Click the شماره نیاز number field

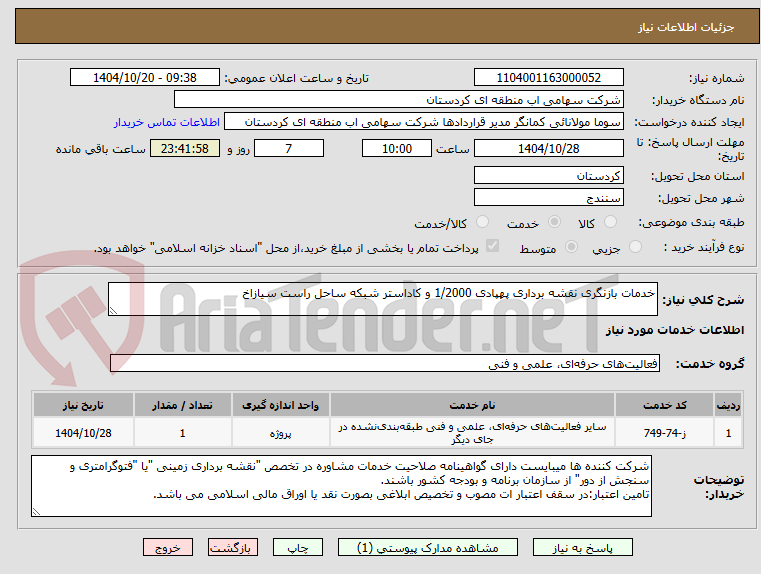pyautogui.click(x=548, y=78)
